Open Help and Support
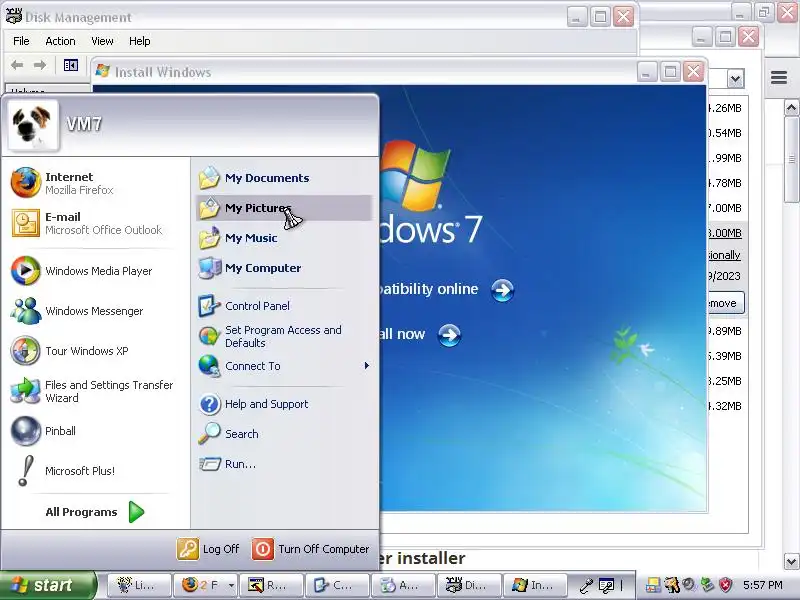 click(x=284, y=404)
